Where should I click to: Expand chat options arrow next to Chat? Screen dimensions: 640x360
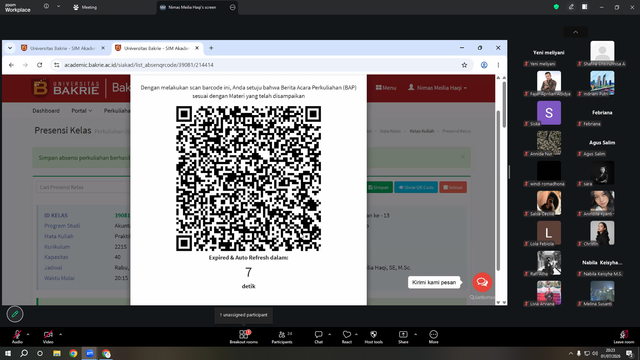coord(329,334)
